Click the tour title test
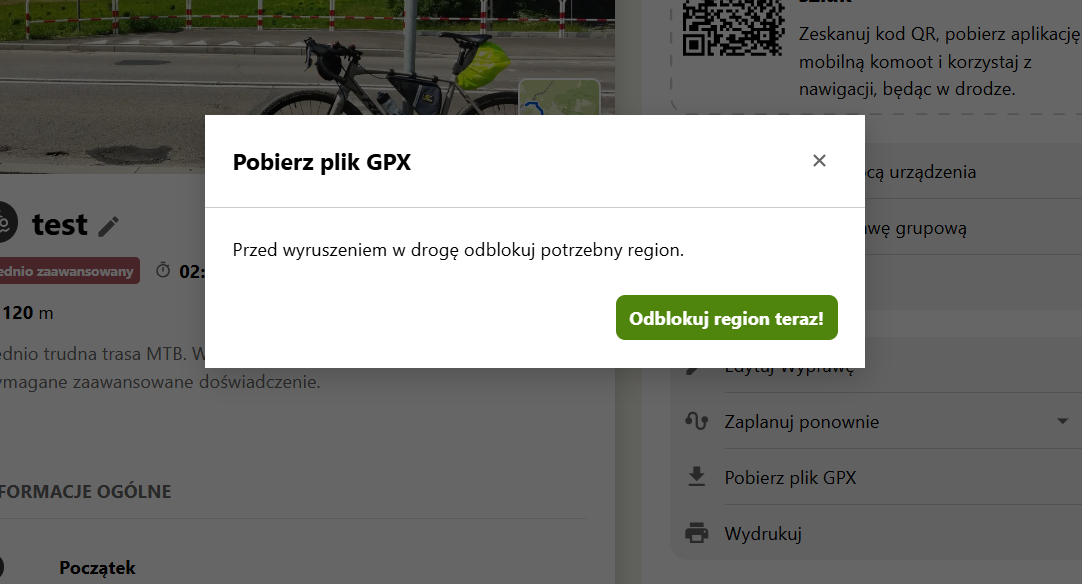Viewport: 1082px width, 584px height. tap(60, 224)
